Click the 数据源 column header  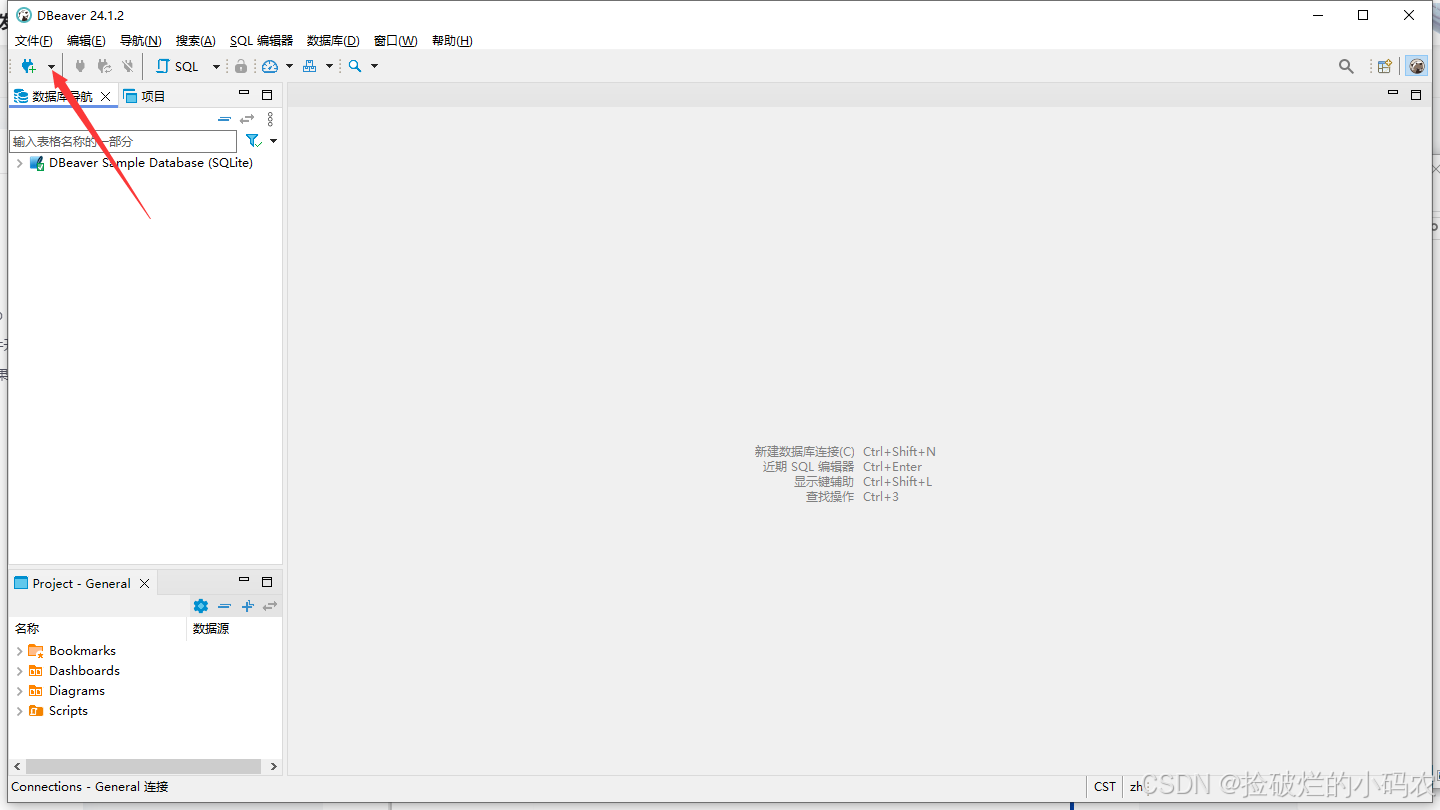coord(235,629)
